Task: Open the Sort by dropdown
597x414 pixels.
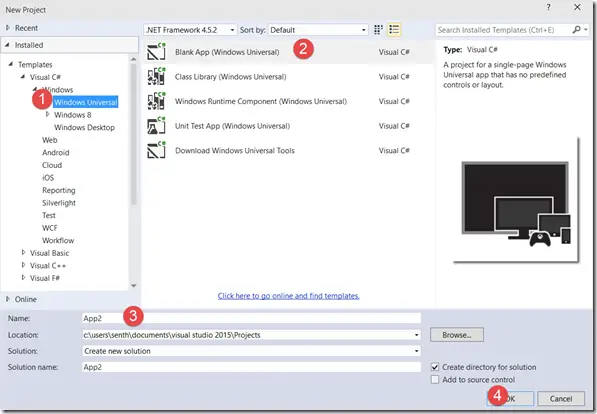Action: [x=318, y=30]
